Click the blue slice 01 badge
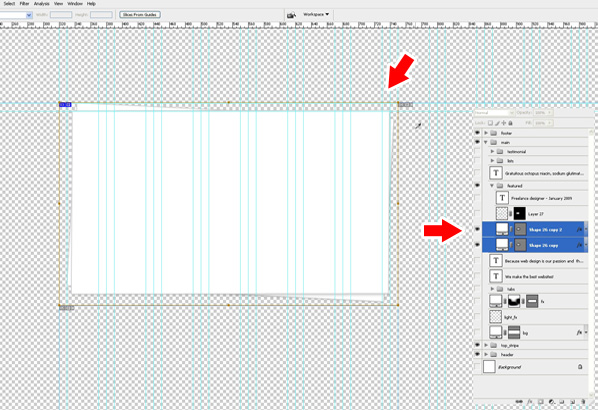The image size is (598, 410). 65,105
